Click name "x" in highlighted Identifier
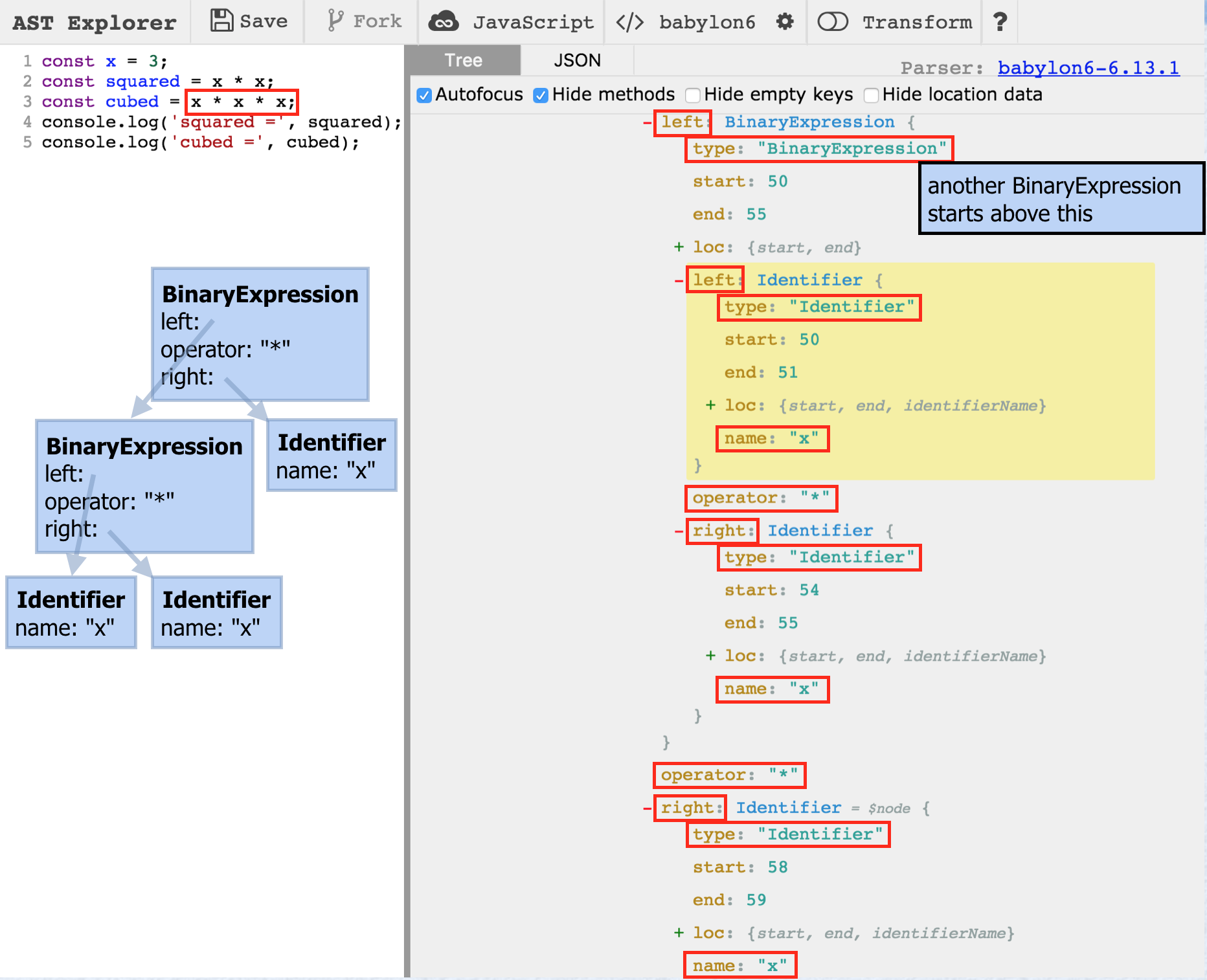1207x980 pixels. tap(772, 439)
